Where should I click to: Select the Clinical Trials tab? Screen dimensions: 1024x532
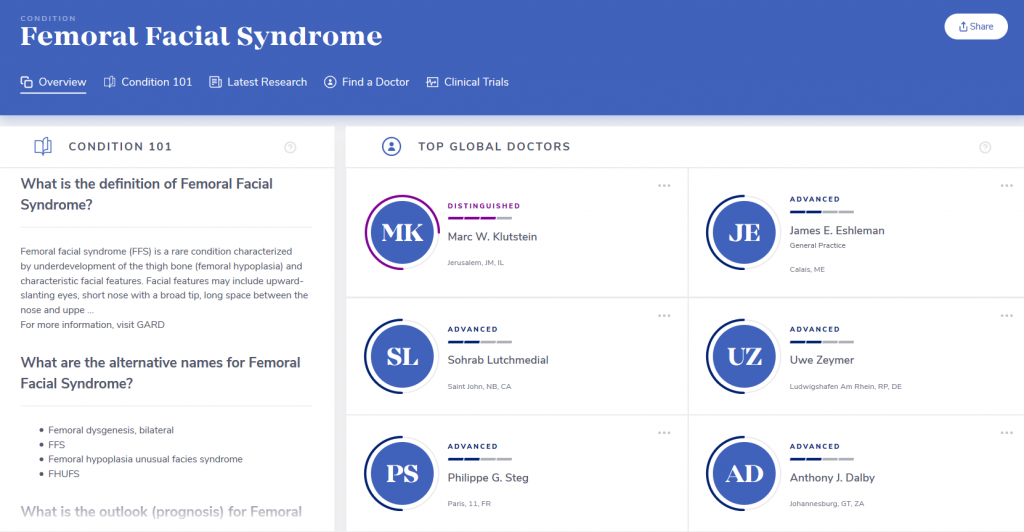point(467,82)
